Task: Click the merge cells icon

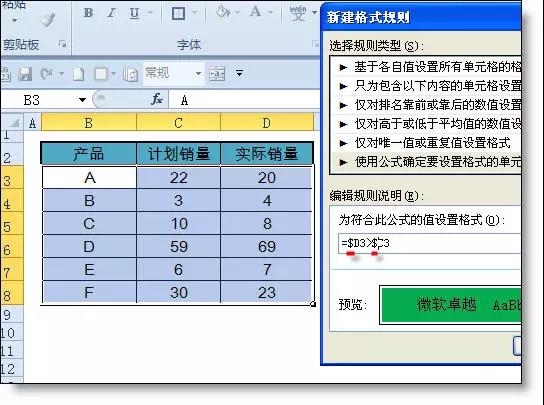Action: point(217,74)
